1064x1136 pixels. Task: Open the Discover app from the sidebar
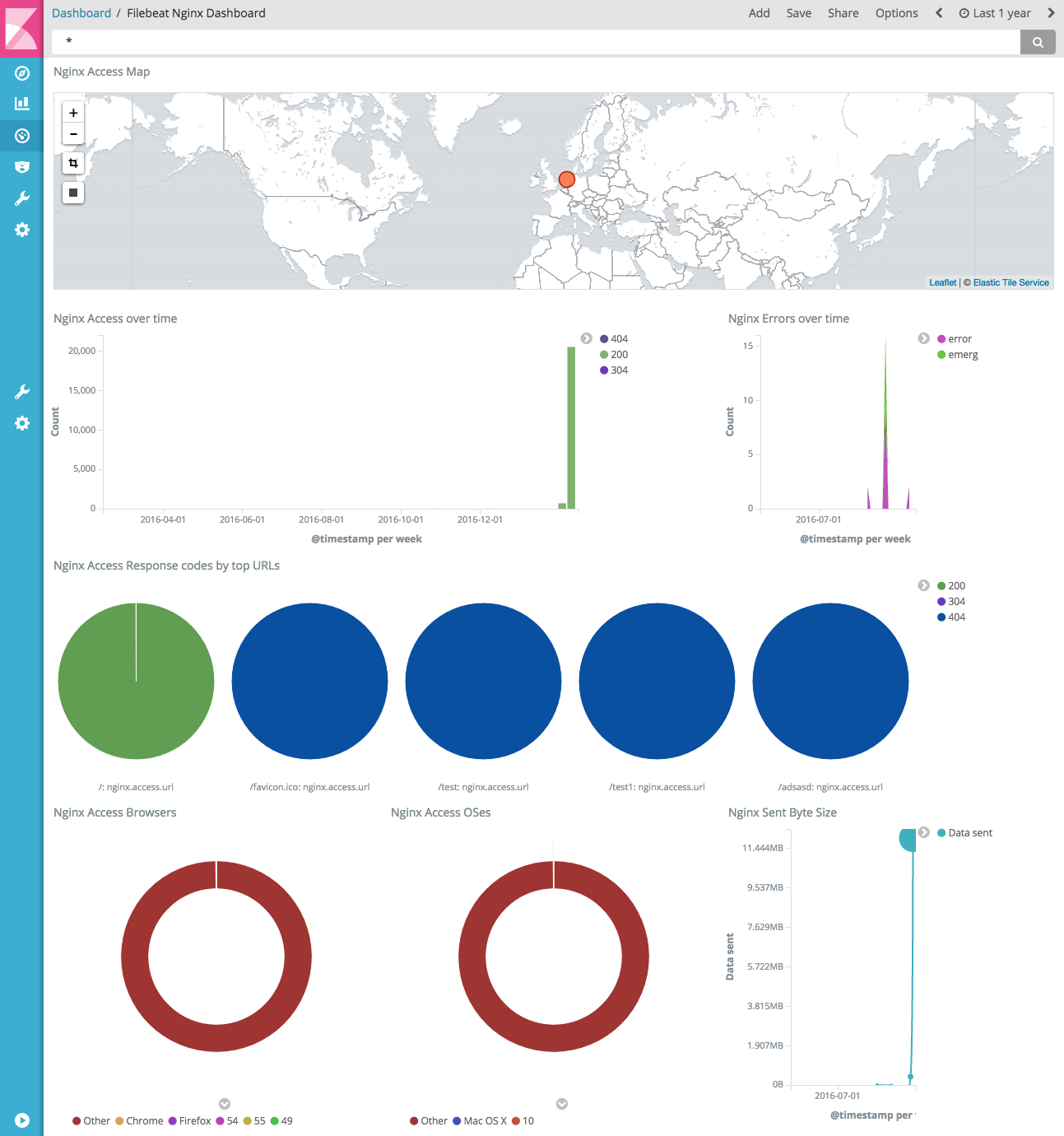tap(21, 72)
